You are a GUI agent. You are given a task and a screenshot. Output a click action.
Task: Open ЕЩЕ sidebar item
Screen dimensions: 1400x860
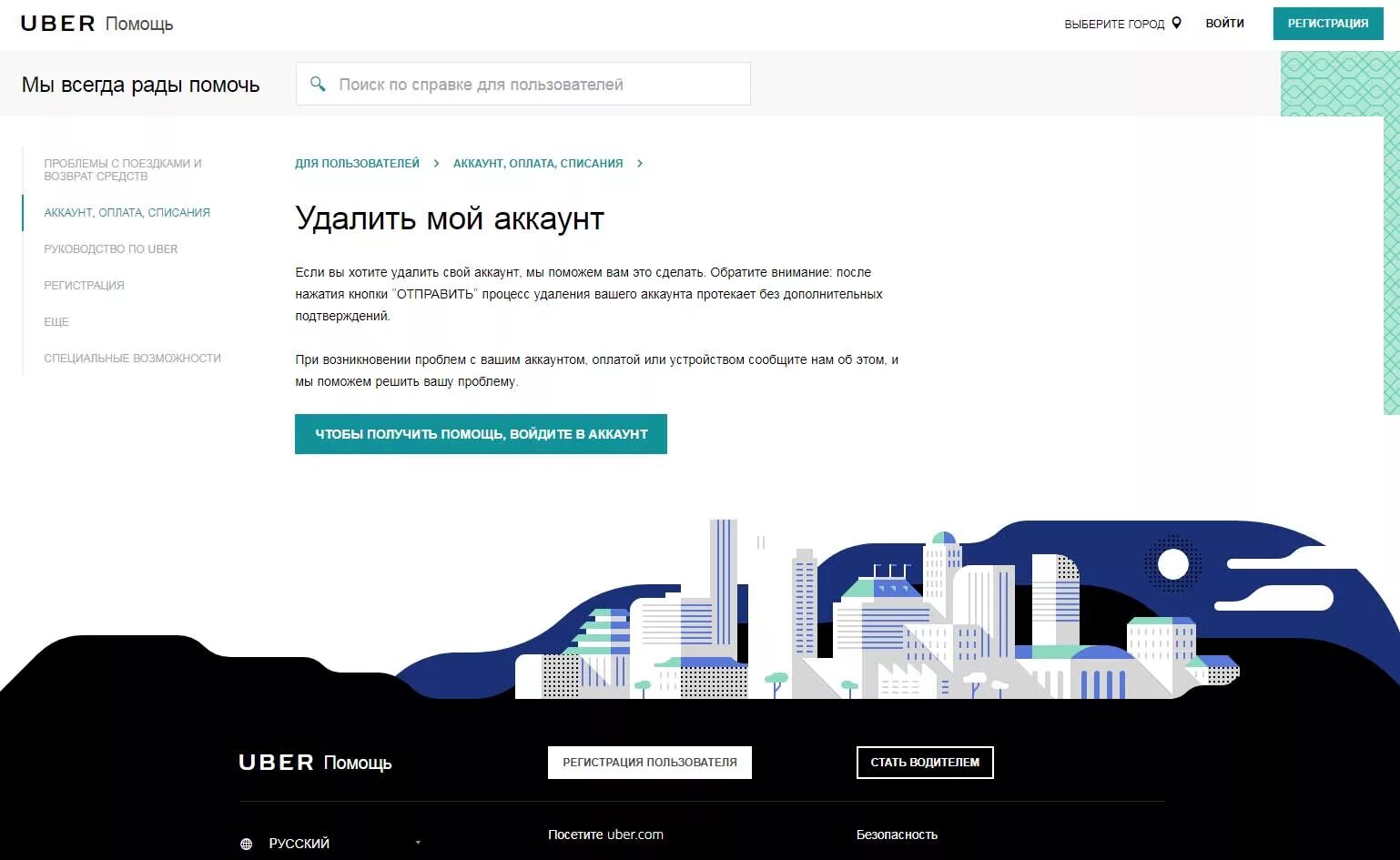[56, 321]
